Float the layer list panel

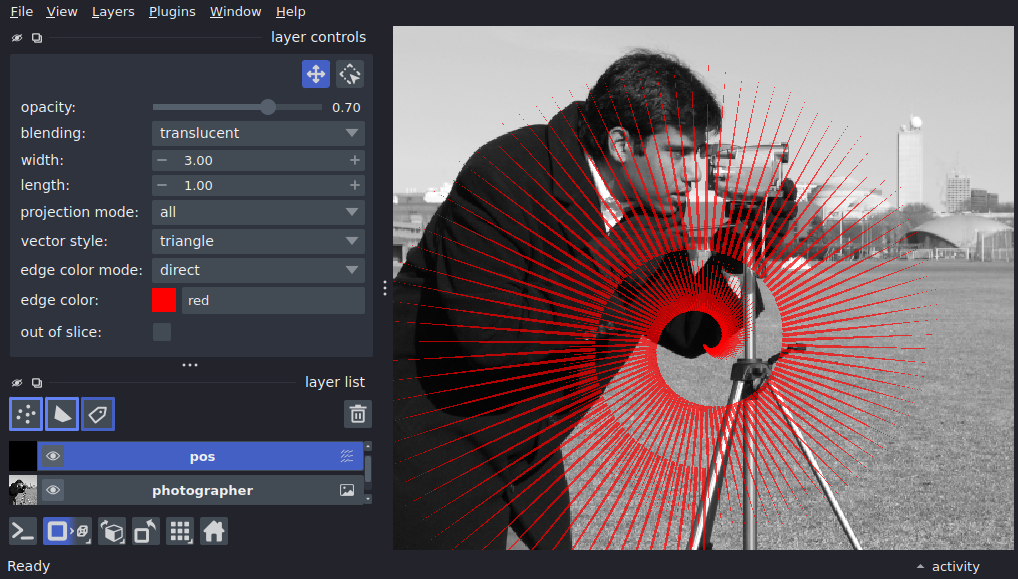37,382
